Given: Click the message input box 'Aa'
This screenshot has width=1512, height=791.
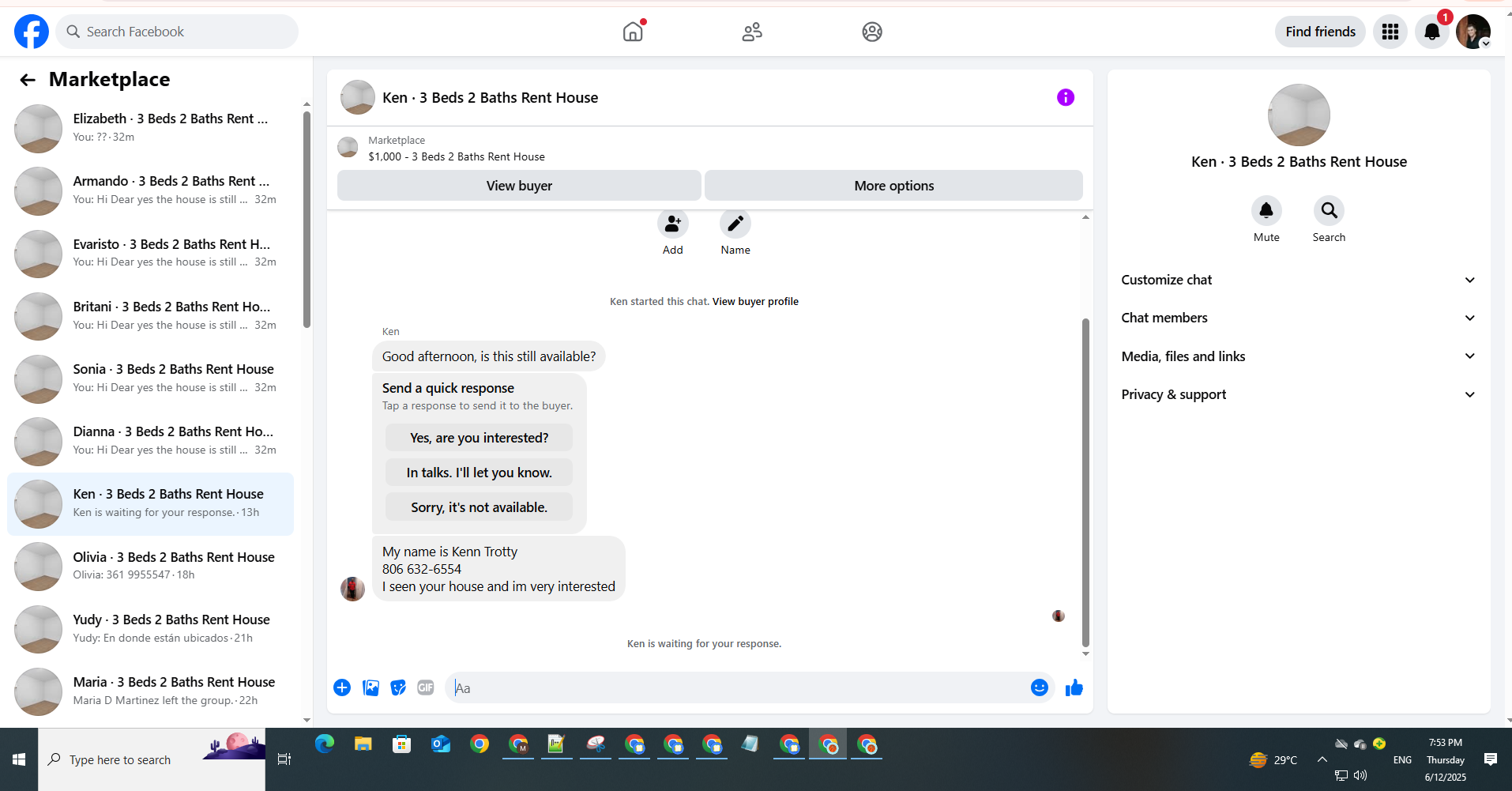Looking at the screenshot, I should (738, 687).
